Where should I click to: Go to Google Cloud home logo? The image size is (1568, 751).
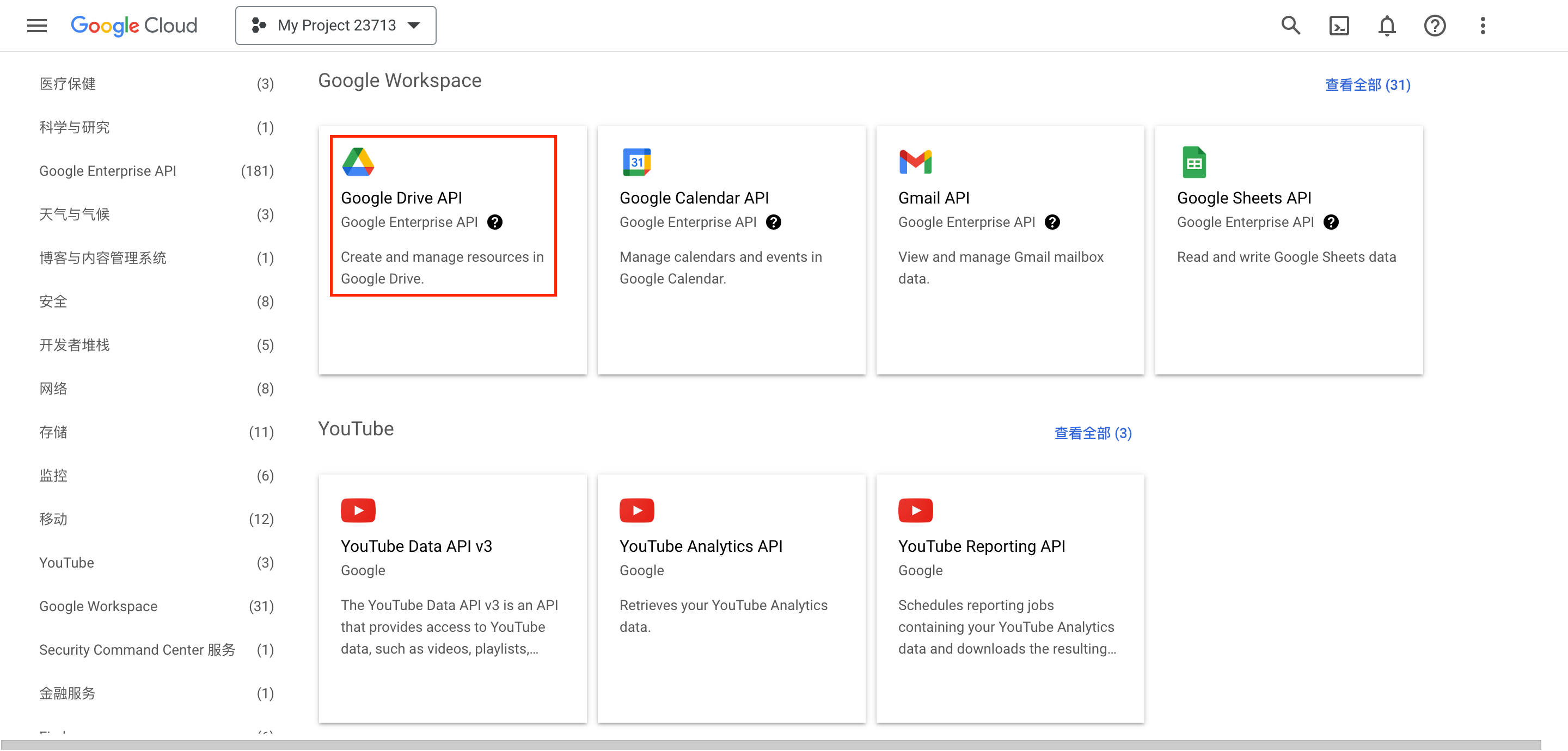(134, 26)
